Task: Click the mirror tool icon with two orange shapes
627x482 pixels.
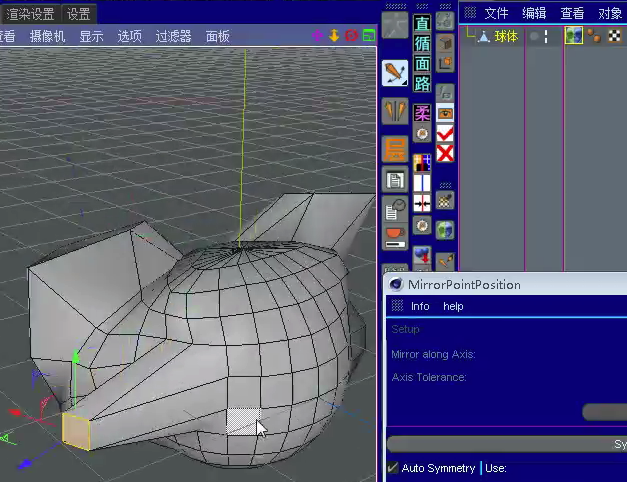Action: pos(395,111)
